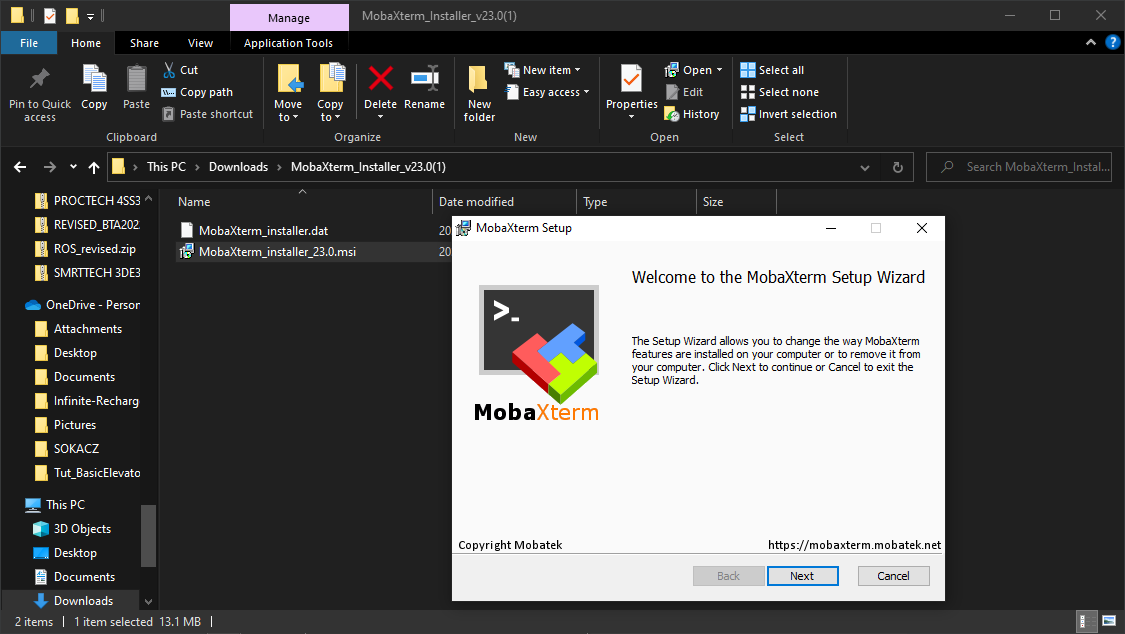The height and width of the screenshot is (634, 1125).
Task: Choose Select all in the ribbon
Action: 772,70
